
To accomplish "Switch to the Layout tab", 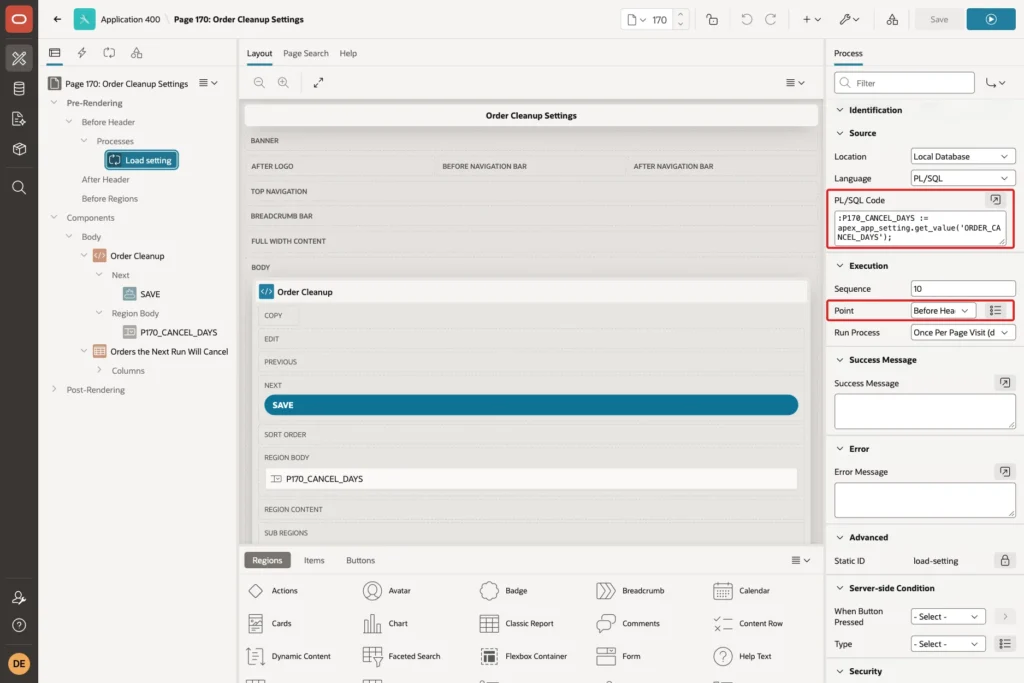I will click(259, 54).
